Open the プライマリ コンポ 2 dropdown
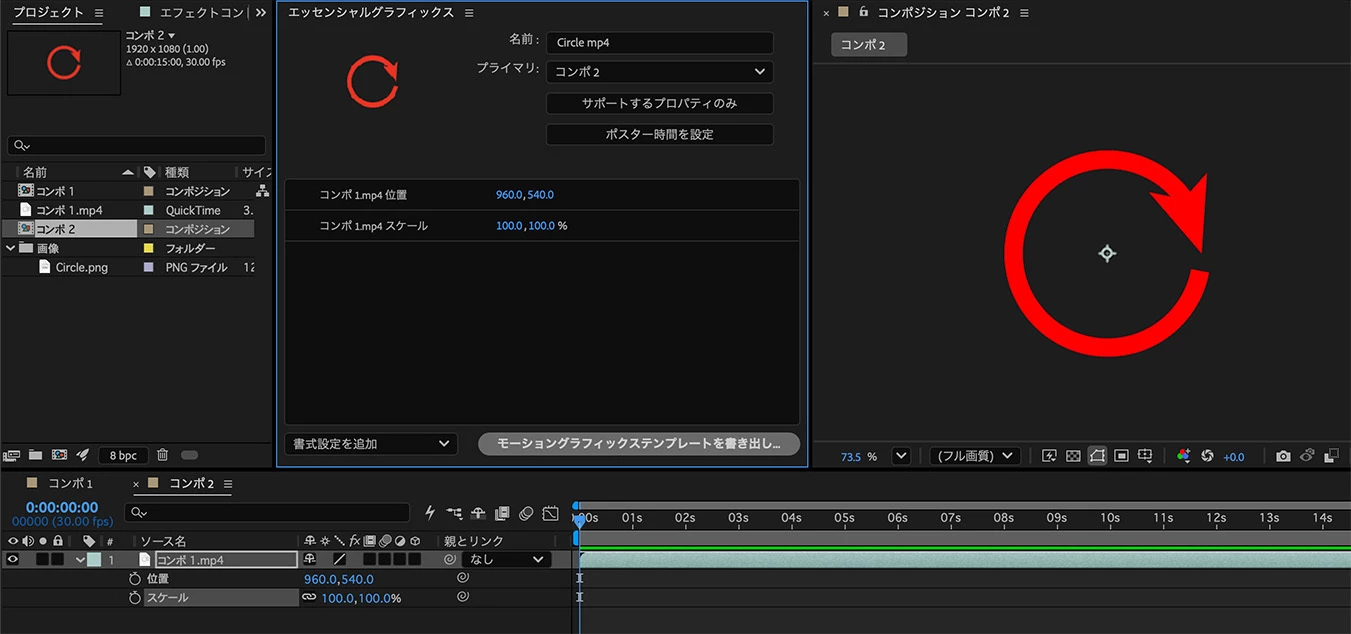Image resolution: width=1351 pixels, height=634 pixels. 659,72
